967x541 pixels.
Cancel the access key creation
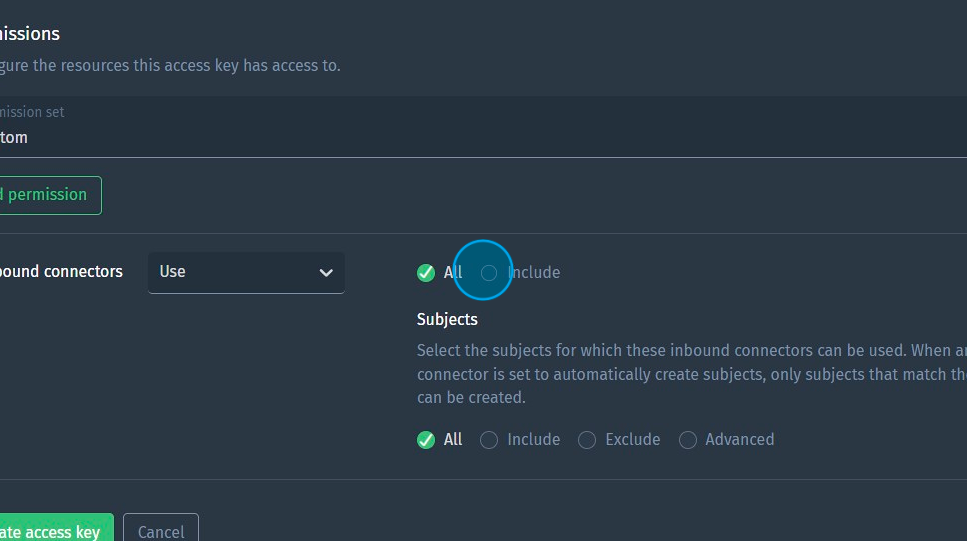tap(160, 531)
